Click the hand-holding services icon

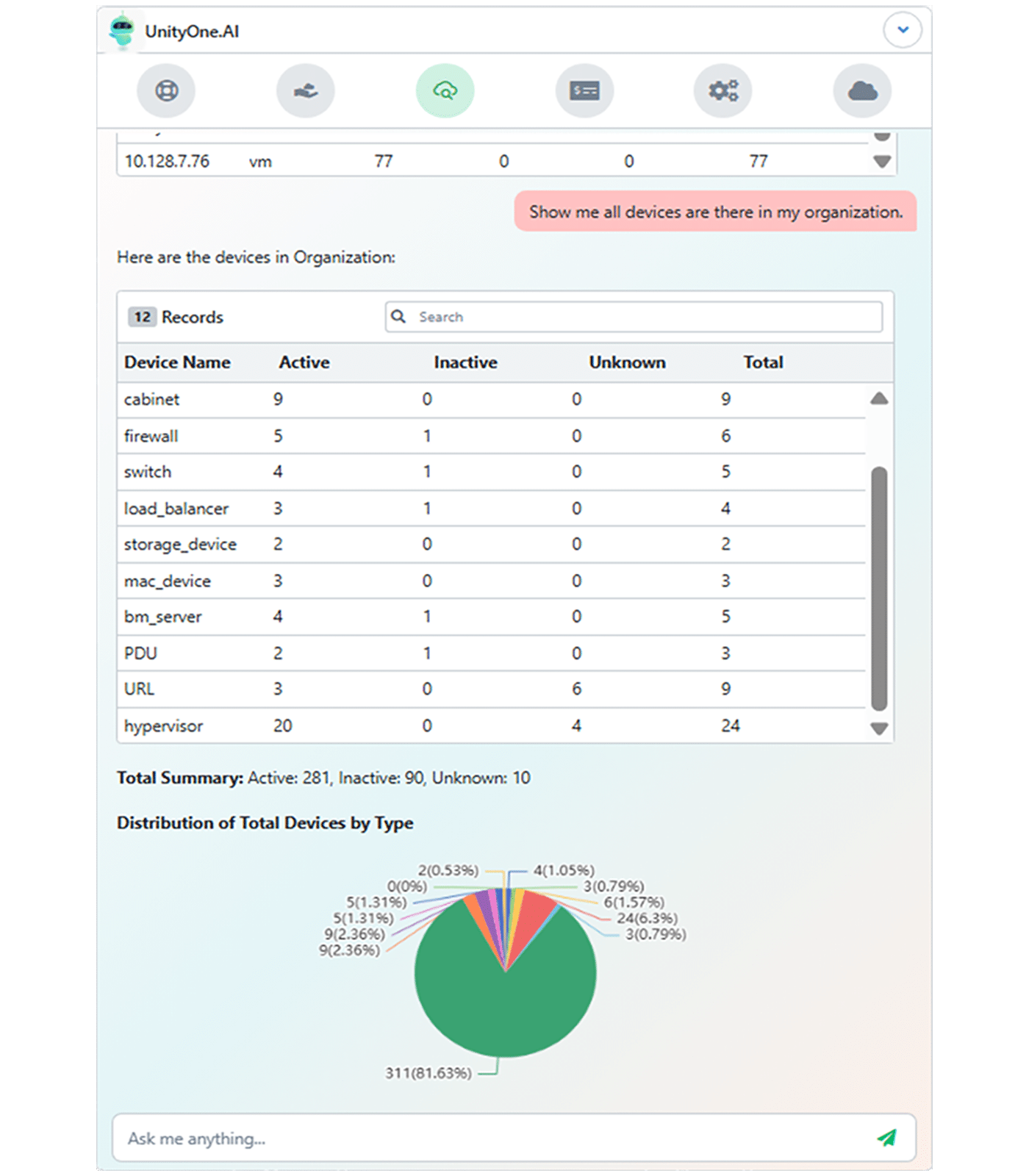coord(305,91)
